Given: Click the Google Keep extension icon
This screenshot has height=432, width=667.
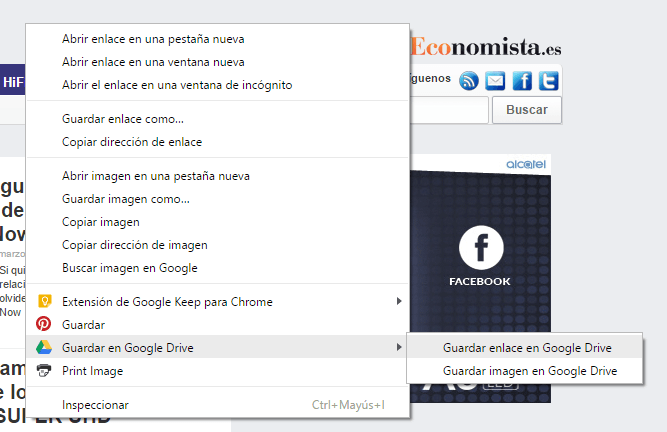Looking at the screenshot, I should pos(44,301).
